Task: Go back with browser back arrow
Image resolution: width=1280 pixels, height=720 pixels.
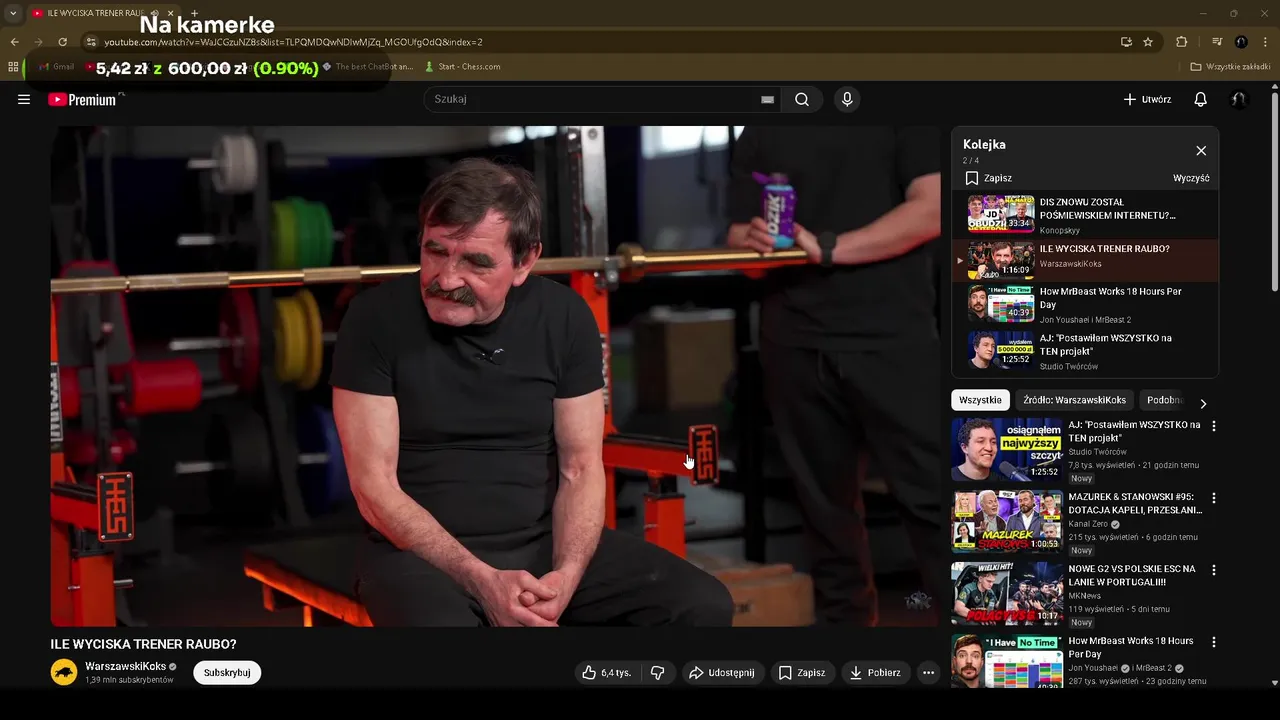Action: [14, 42]
